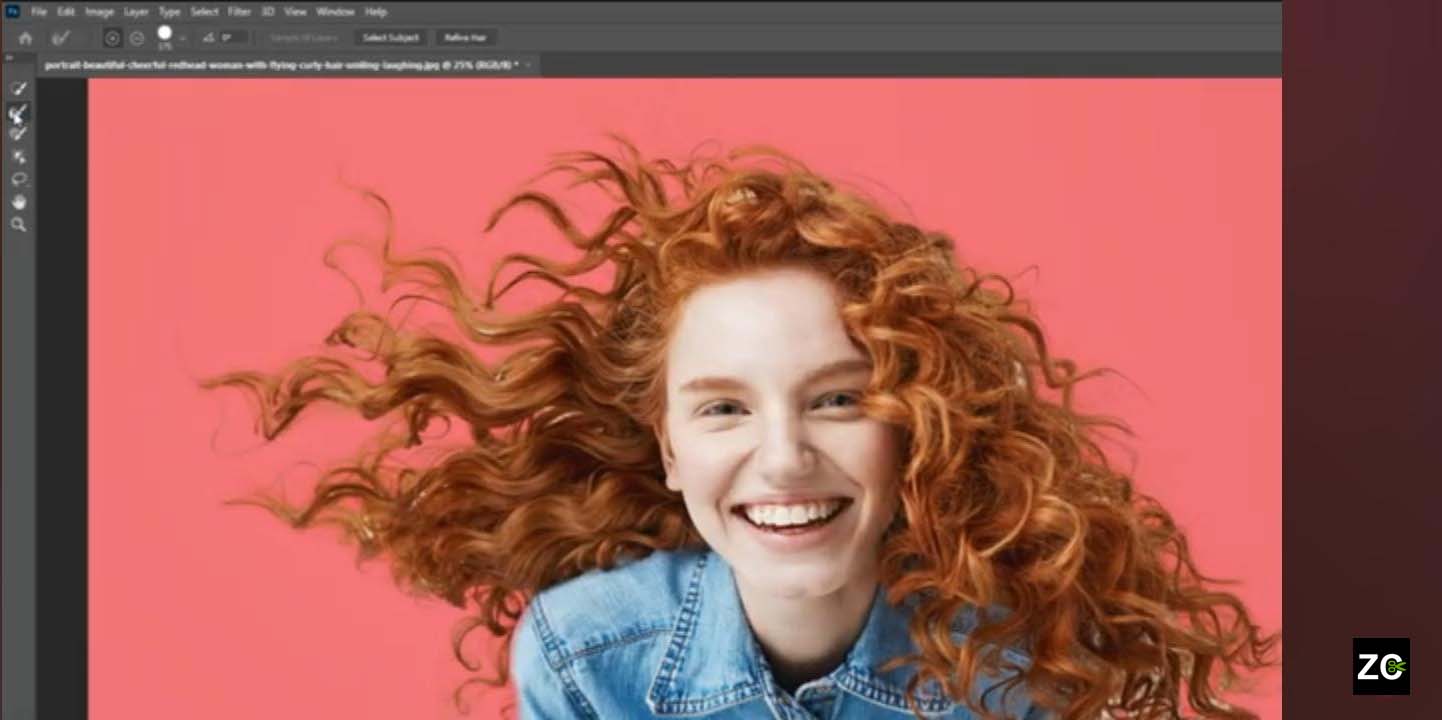Select the Refine Edge Brush tool

[18, 112]
